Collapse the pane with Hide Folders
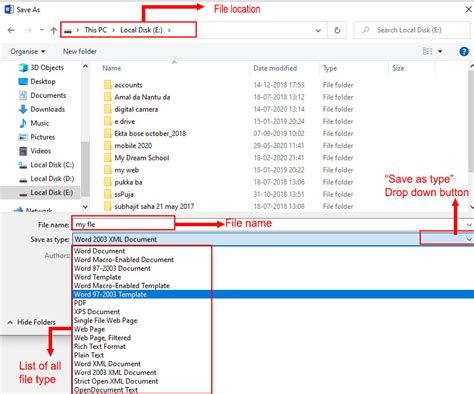The image size is (474, 394). tap(31, 322)
